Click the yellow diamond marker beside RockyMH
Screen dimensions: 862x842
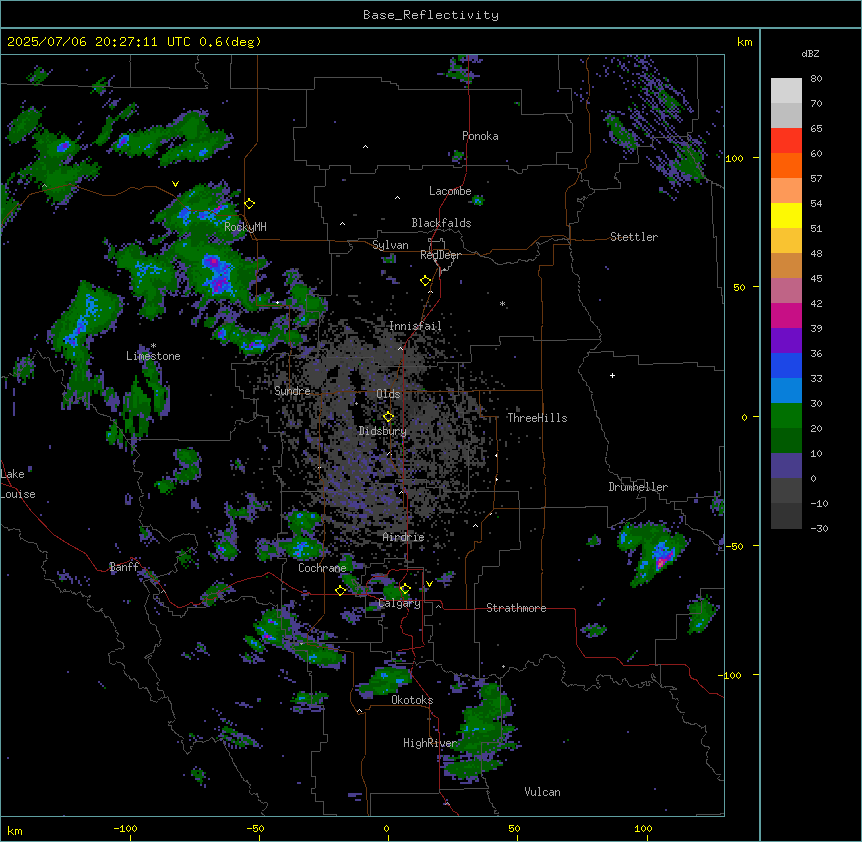click(250, 204)
